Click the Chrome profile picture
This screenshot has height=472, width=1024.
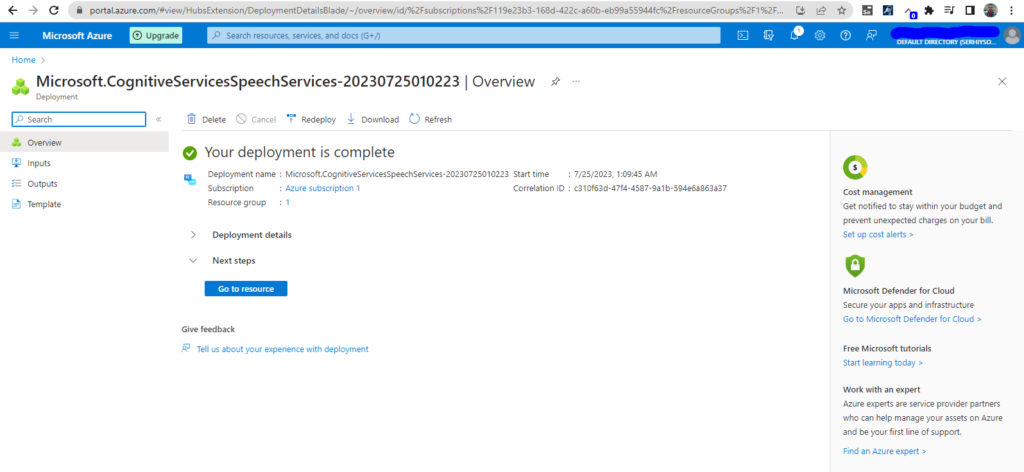[991, 10]
